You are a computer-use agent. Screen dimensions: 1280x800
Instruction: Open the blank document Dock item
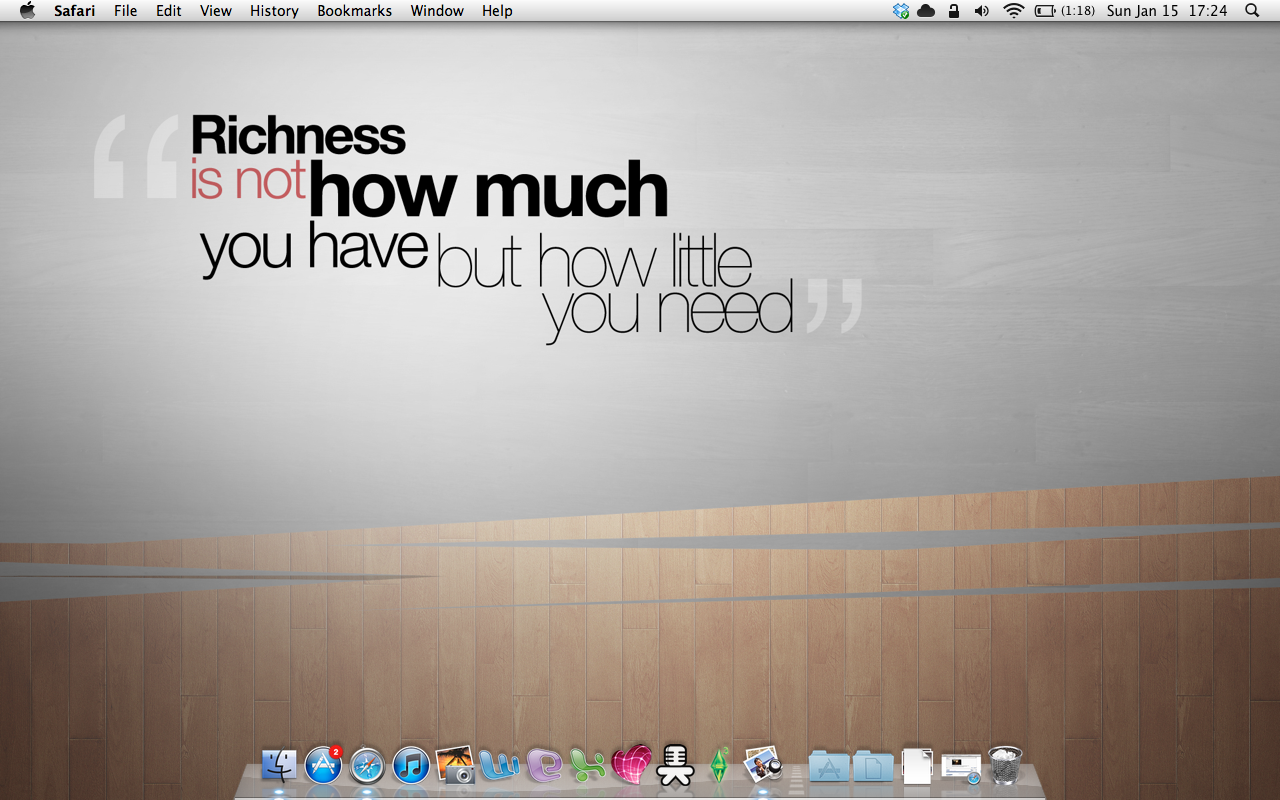coord(917,766)
